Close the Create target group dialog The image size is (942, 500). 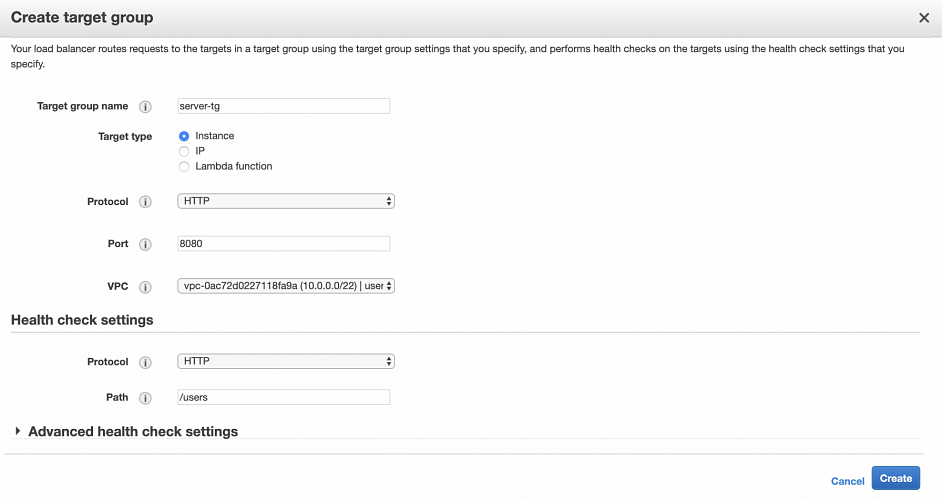923,18
